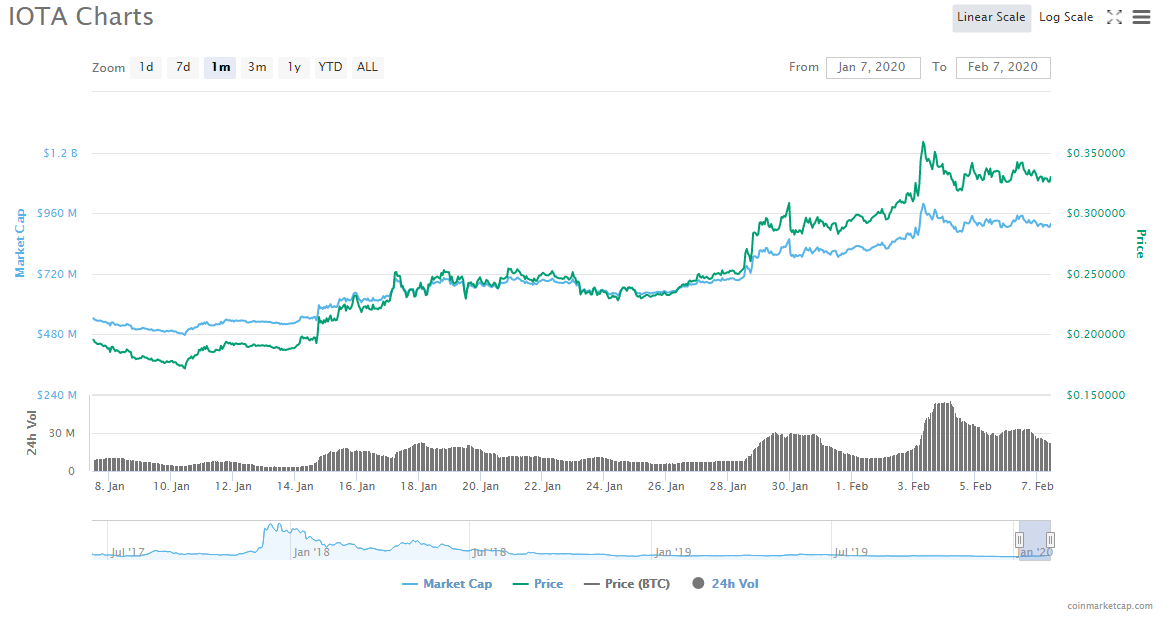Viewport: 1166px width, 619px height.
Task: Click the 30 M volume axis label
Action: 62,433
